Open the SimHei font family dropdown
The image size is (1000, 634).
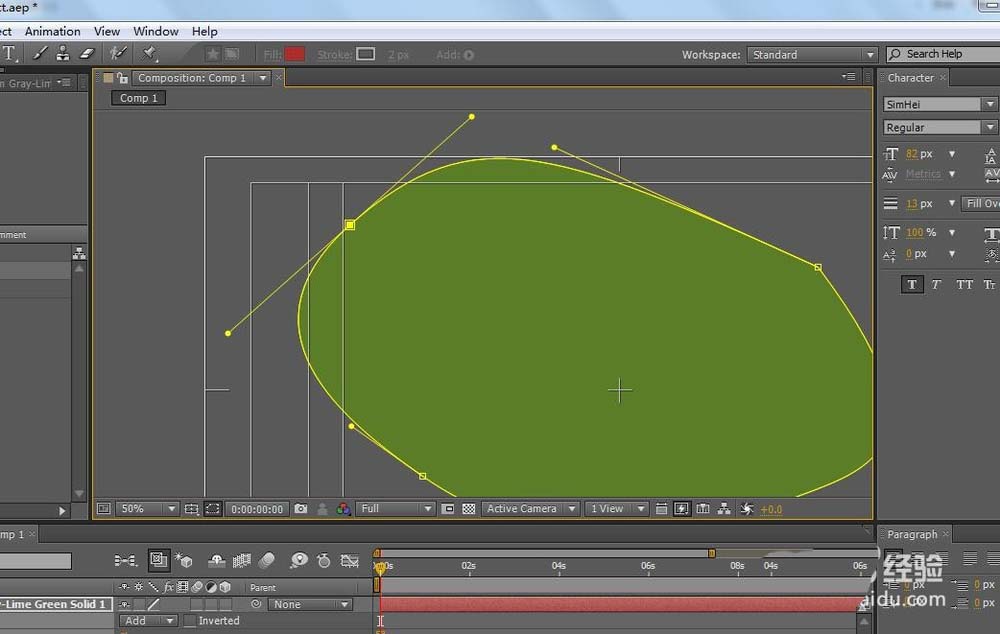(x=939, y=105)
